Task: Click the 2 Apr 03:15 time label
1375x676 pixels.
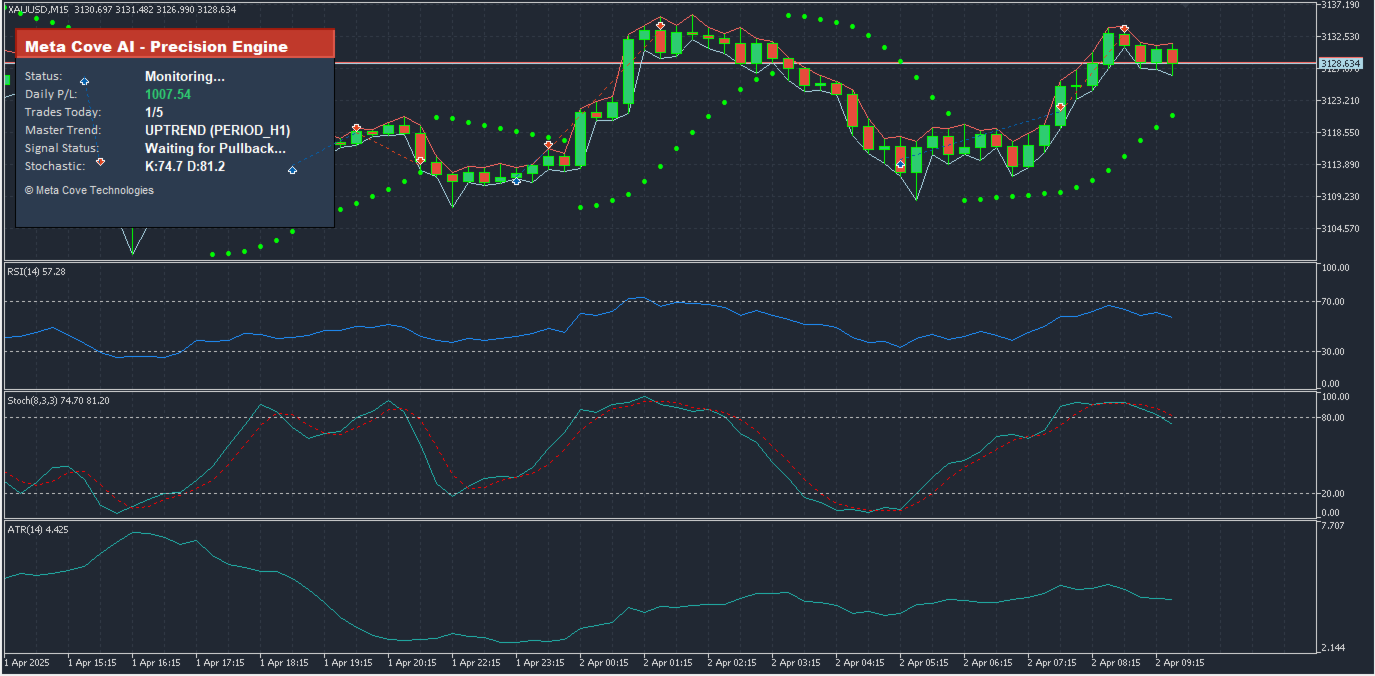Action: pyautogui.click(x=797, y=662)
